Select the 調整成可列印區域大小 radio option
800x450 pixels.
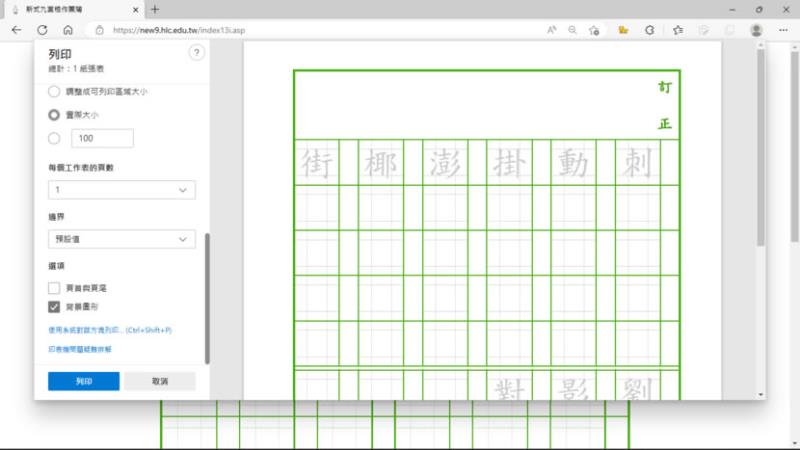click(x=54, y=91)
